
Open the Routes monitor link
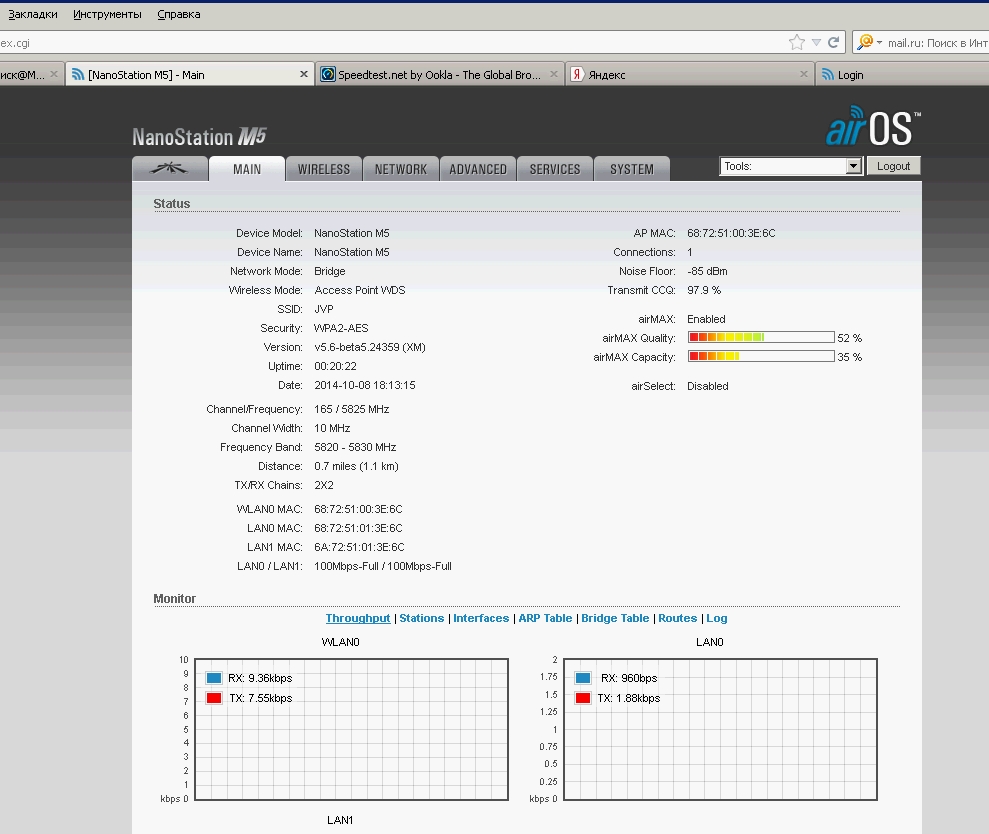[677, 618]
